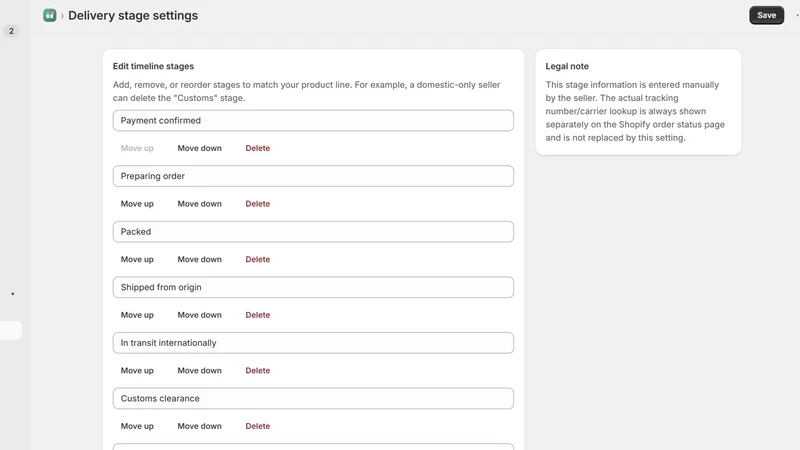Click the green app icon in breadcrumb

point(49,15)
